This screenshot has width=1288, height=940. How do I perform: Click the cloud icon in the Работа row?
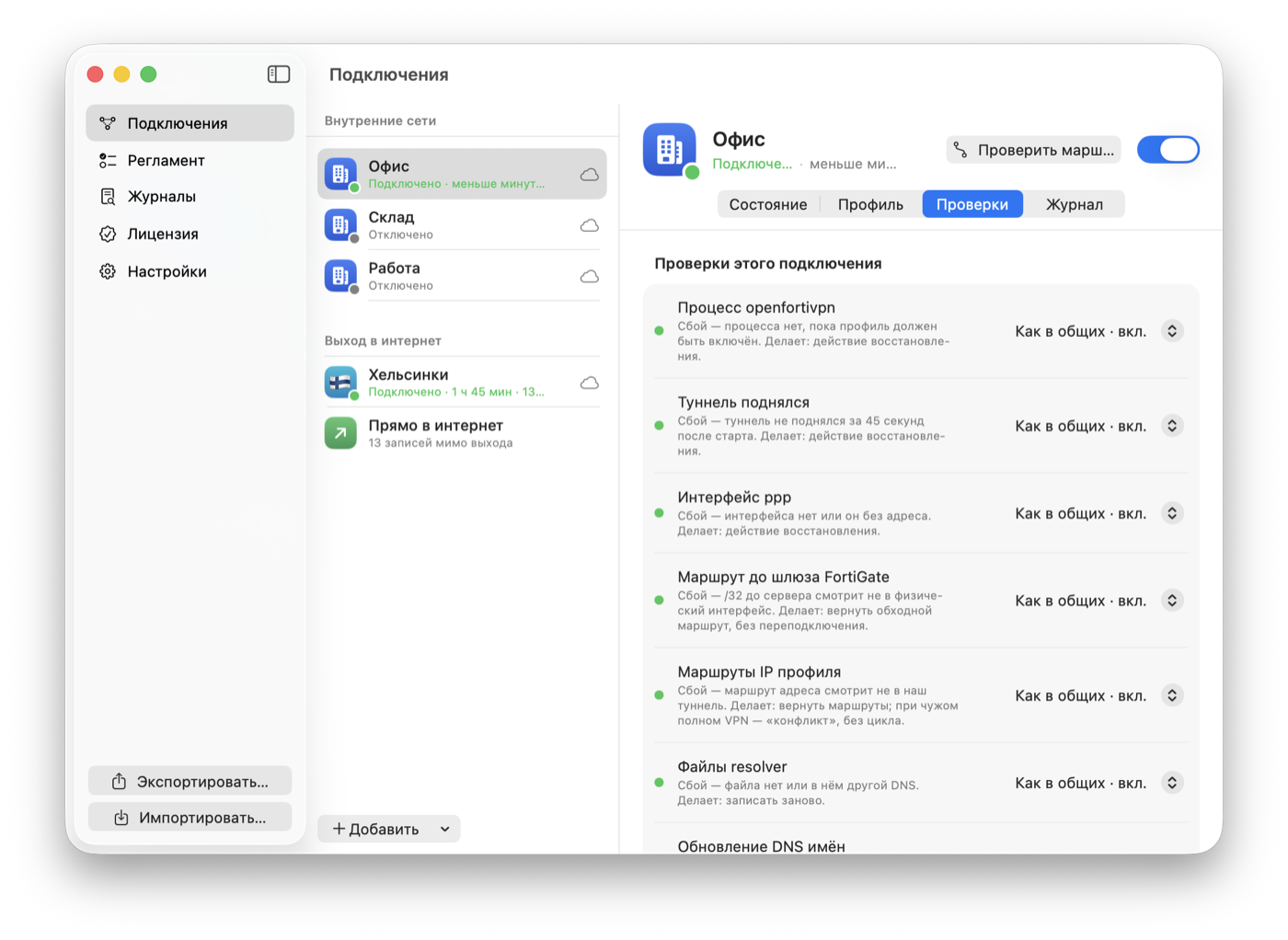tap(590, 277)
